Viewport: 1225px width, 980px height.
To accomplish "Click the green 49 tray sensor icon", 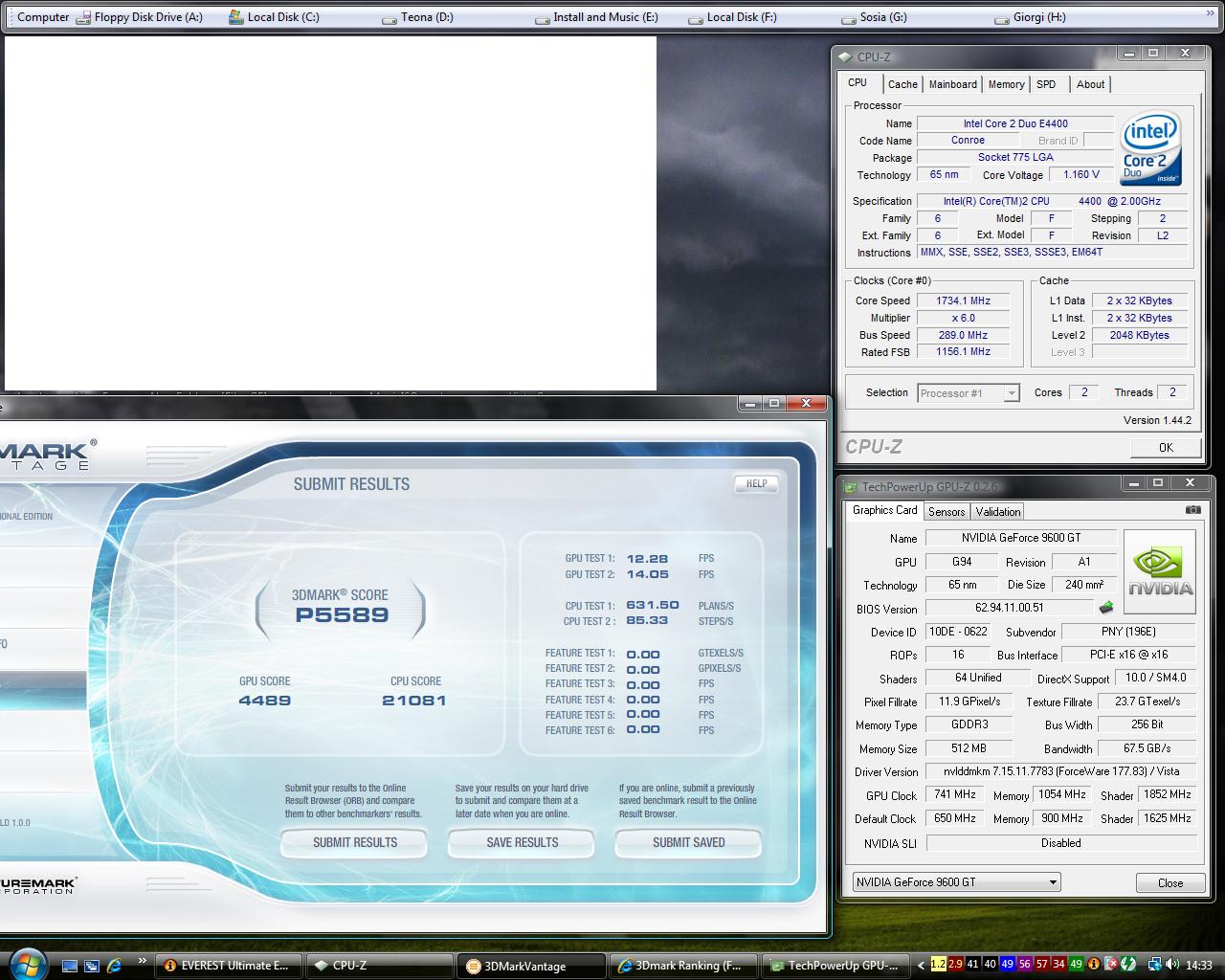I will click(x=1076, y=965).
